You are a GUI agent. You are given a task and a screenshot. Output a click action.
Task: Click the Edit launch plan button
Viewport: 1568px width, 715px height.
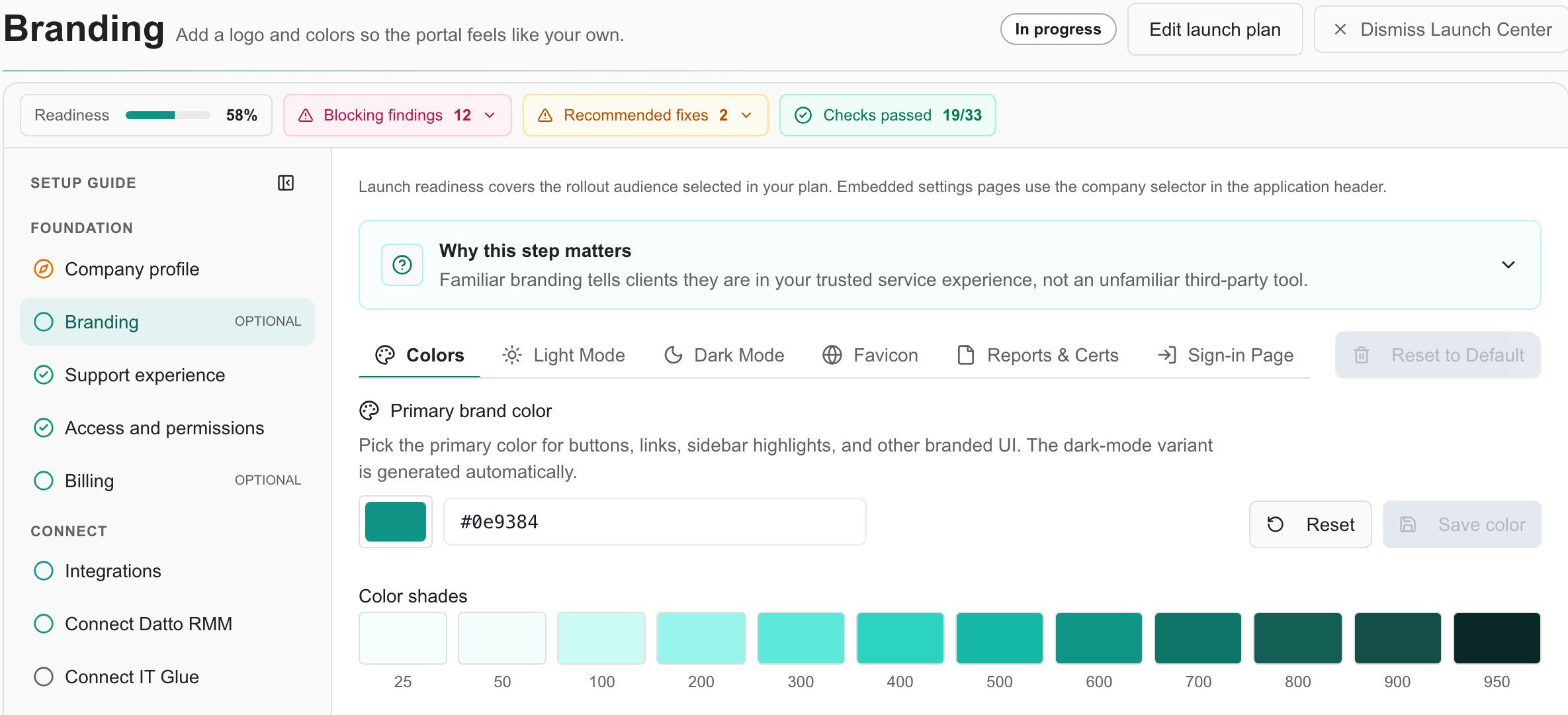click(x=1215, y=29)
